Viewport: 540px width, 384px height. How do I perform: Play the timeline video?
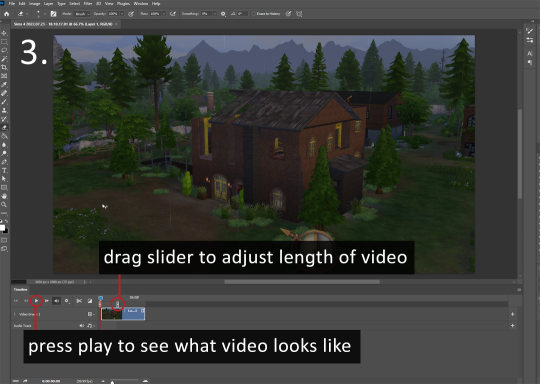pos(36,301)
